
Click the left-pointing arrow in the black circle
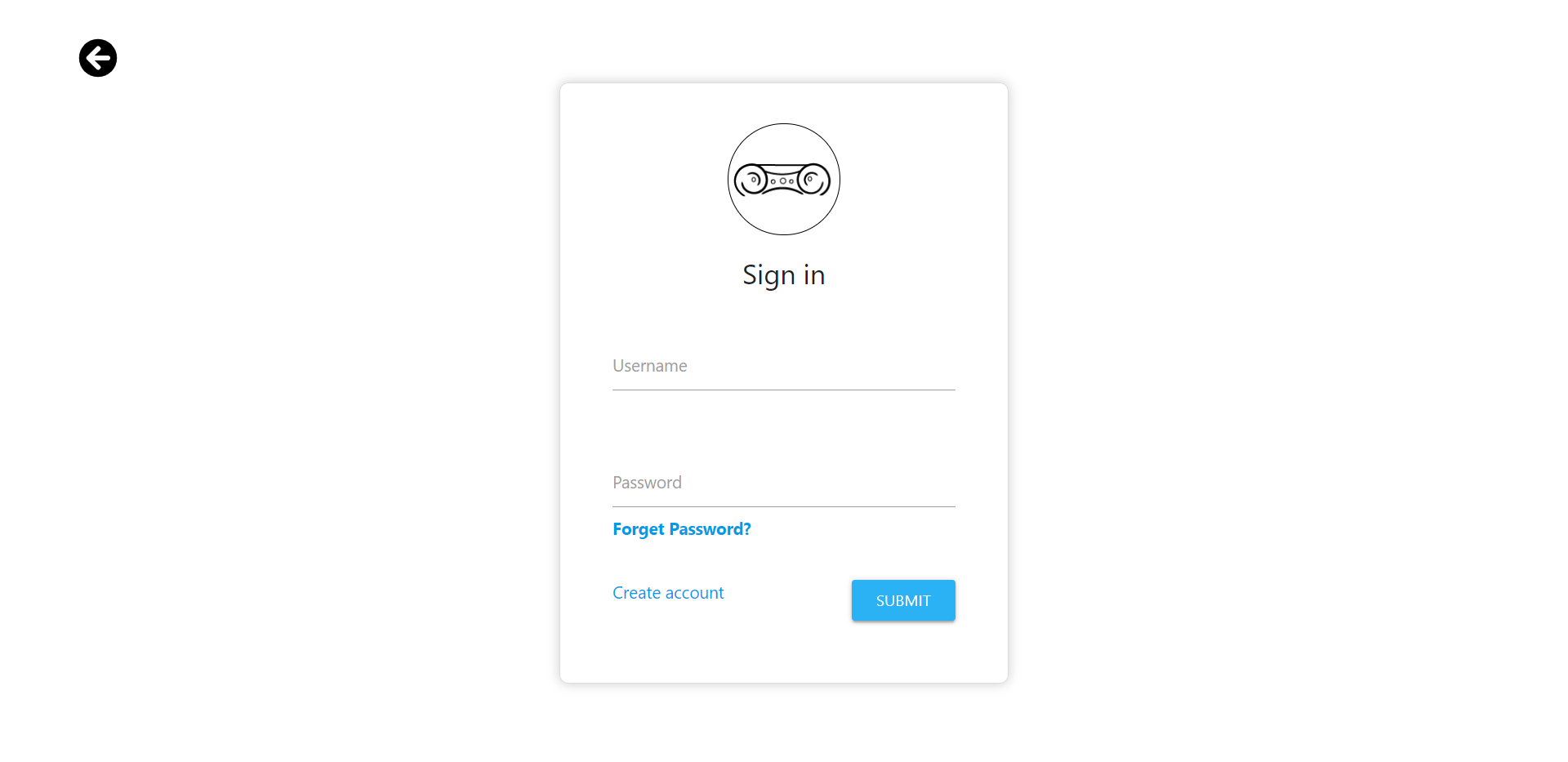(98, 58)
